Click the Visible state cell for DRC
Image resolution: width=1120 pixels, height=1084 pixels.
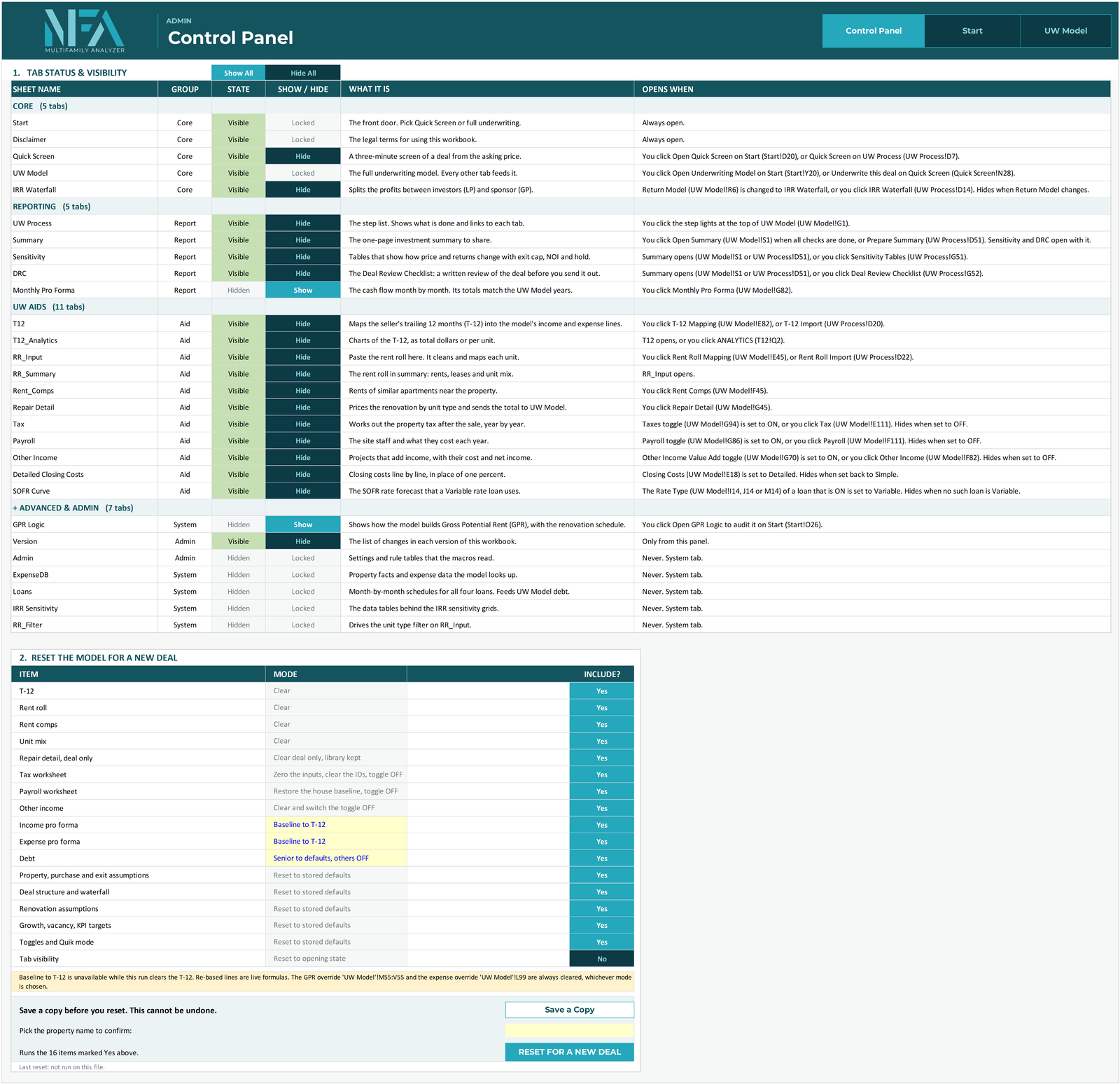tap(238, 274)
